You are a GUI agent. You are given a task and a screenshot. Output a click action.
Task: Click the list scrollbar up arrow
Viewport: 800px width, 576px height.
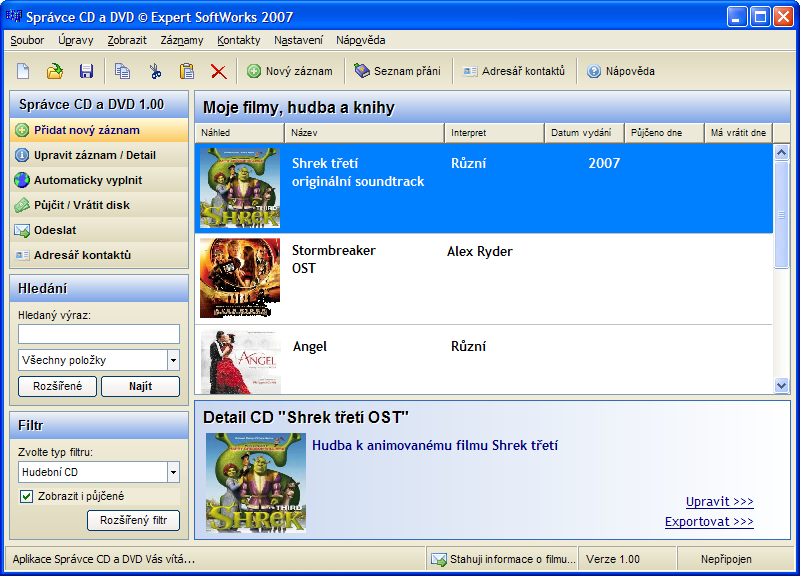pyautogui.click(x=781, y=153)
